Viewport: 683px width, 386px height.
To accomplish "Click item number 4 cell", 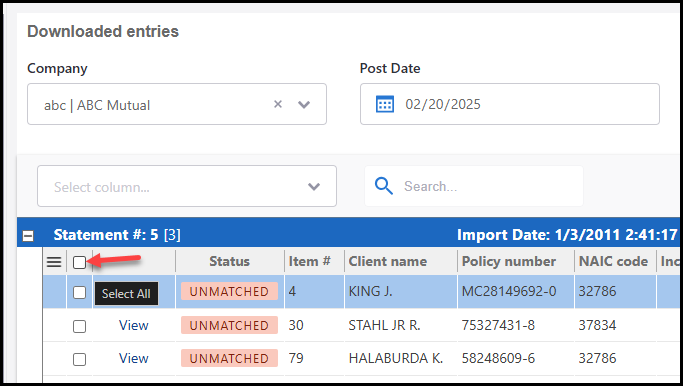I will (292, 291).
